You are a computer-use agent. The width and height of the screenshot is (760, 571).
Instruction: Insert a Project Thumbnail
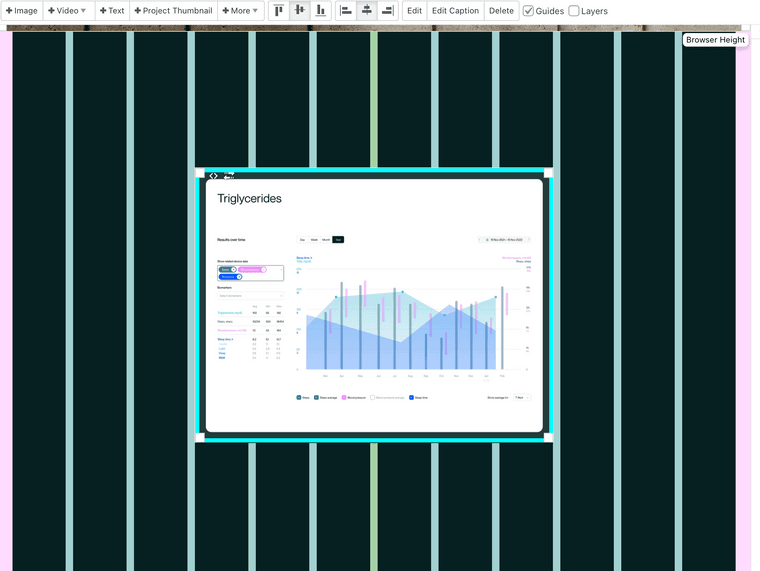173,11
